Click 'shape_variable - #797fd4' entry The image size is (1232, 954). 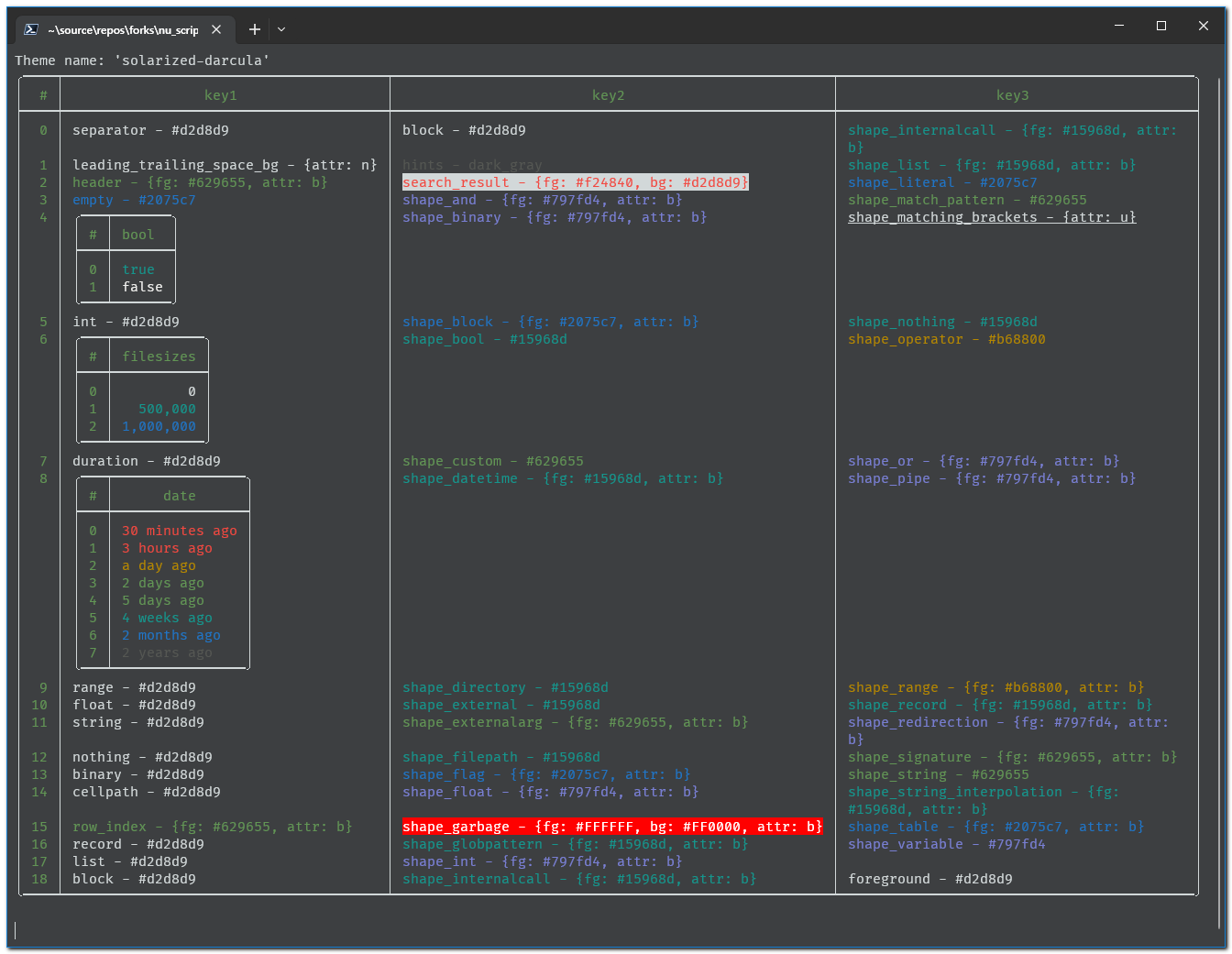tap(947, 844)
